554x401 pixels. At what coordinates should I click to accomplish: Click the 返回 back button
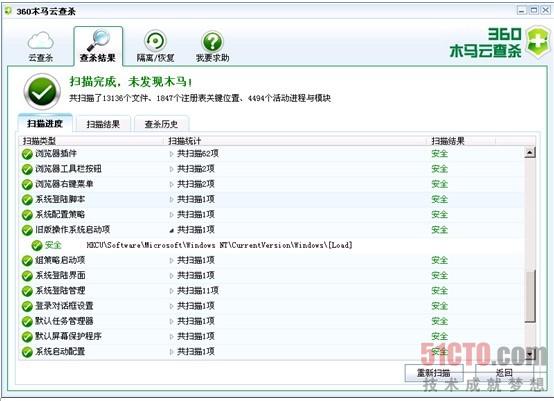pos(504,373)
